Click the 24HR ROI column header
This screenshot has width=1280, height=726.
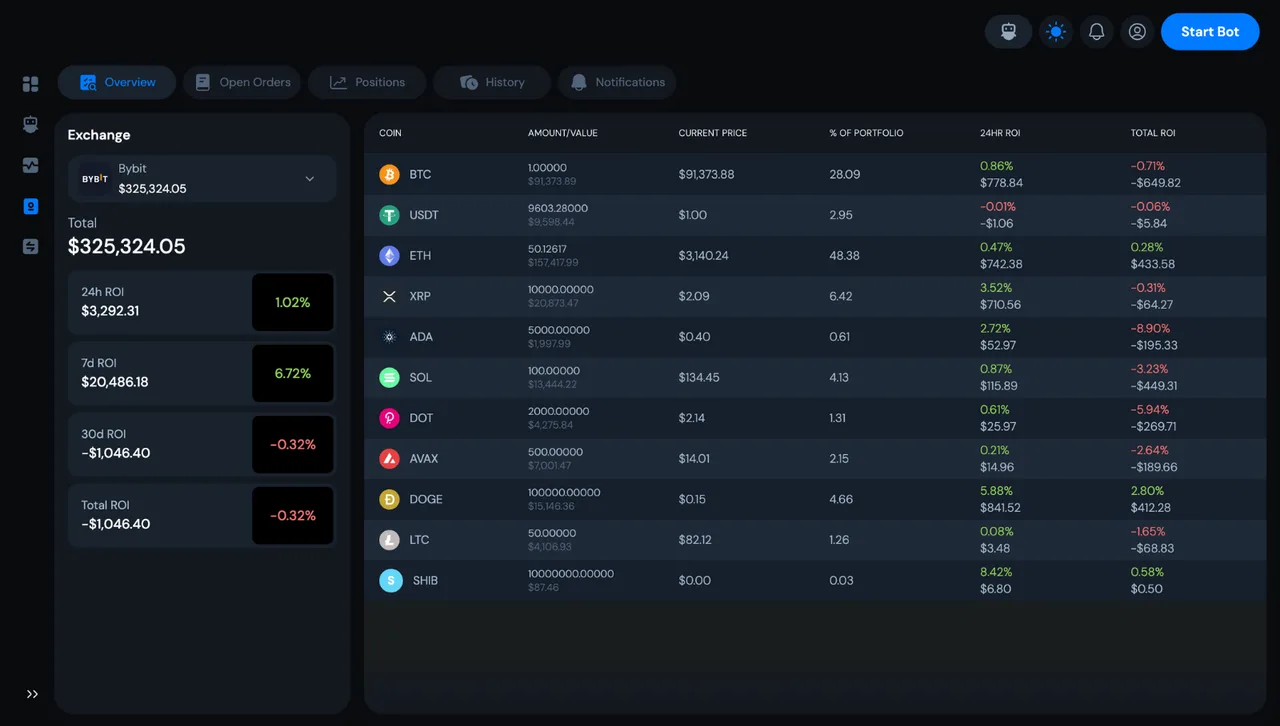point(1000,133)
